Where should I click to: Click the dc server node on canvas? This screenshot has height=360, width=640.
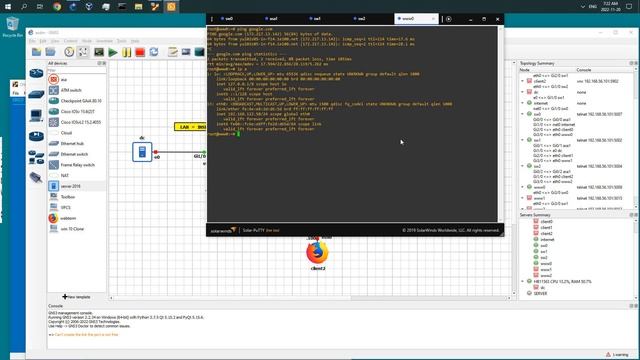[x=142, y=152]
